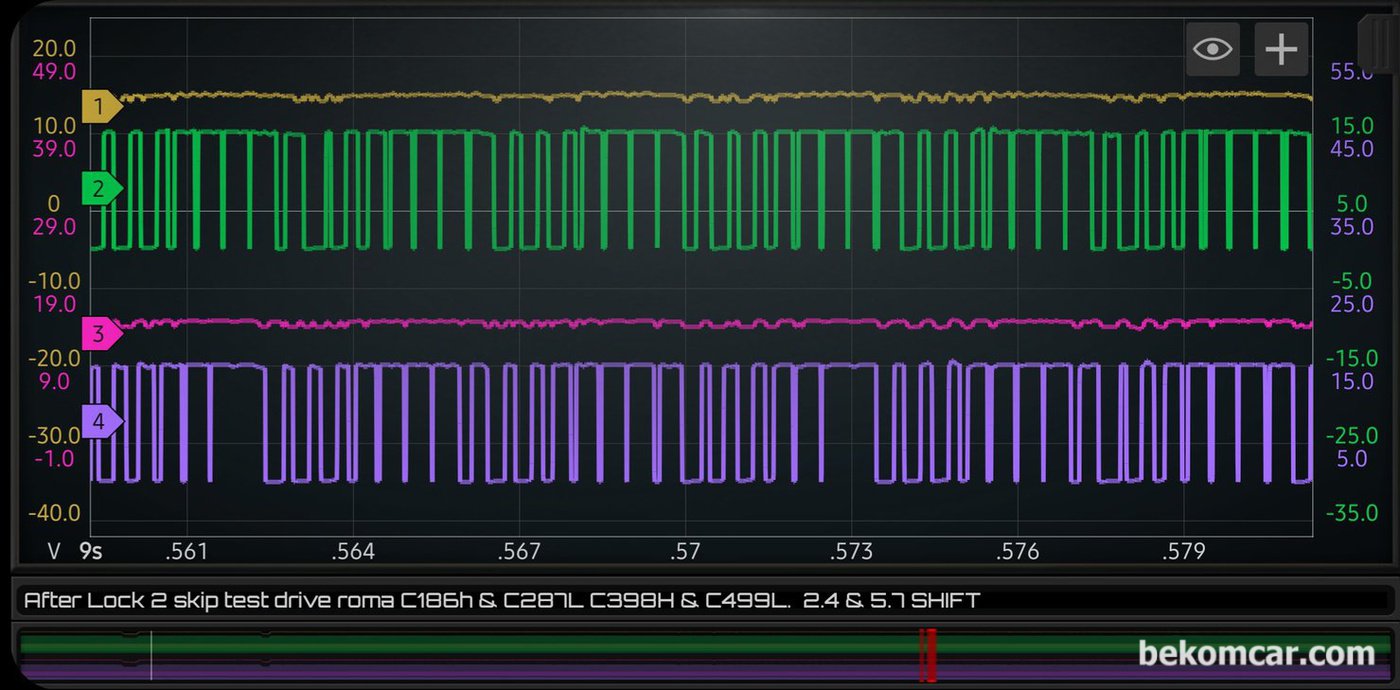Click the .564 time axis label
Screen dimensions: 1400x690
pyautogui.click(x=353, y=551)
